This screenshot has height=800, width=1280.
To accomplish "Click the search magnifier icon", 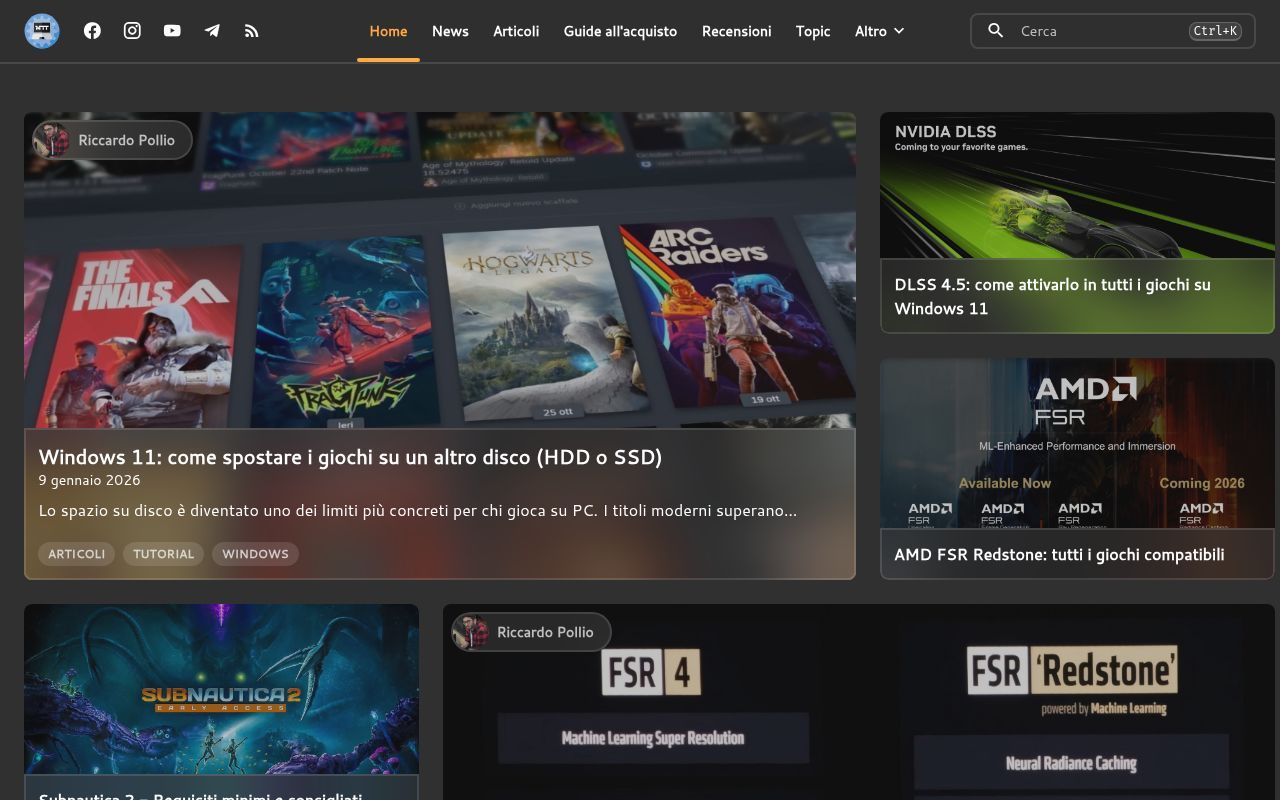I will coord(995,31).
